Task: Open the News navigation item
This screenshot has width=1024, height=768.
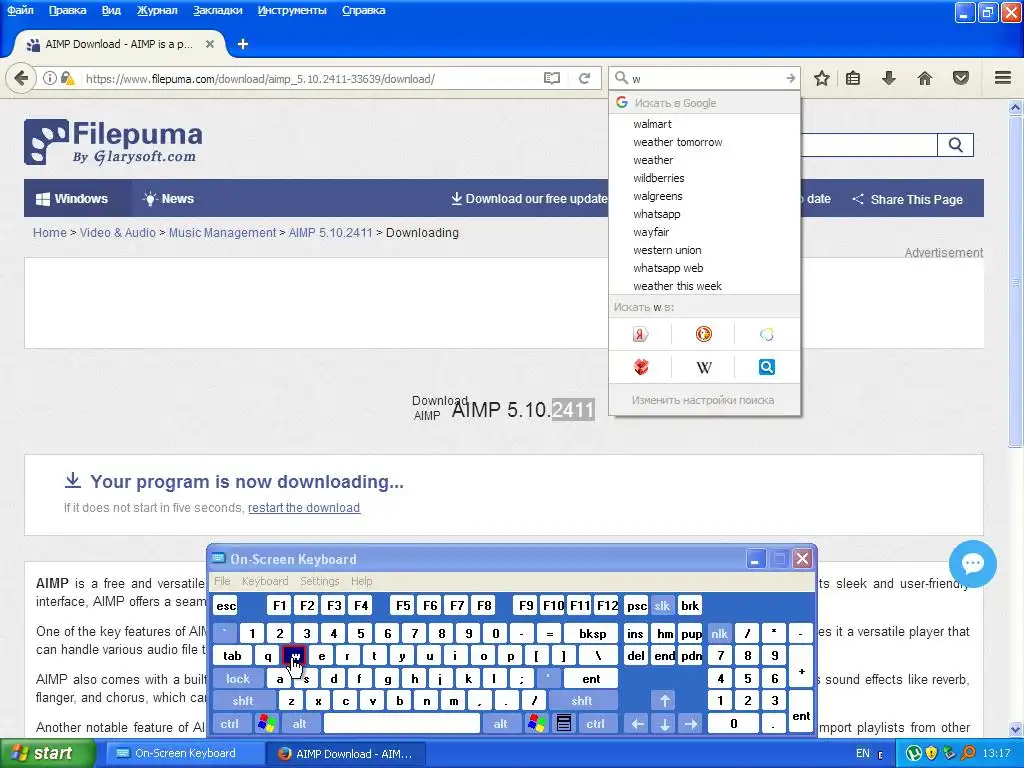Action: tap(168, 199)
